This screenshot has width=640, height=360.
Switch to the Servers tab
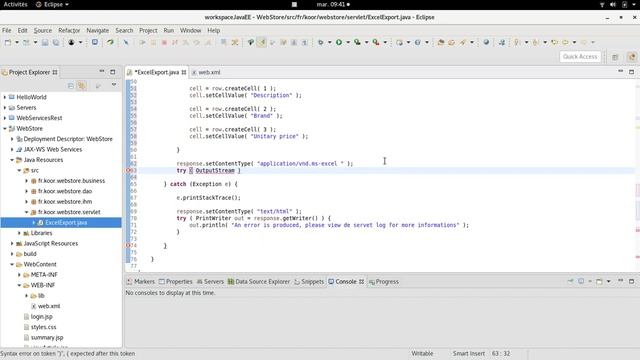[x=210, y=282]
